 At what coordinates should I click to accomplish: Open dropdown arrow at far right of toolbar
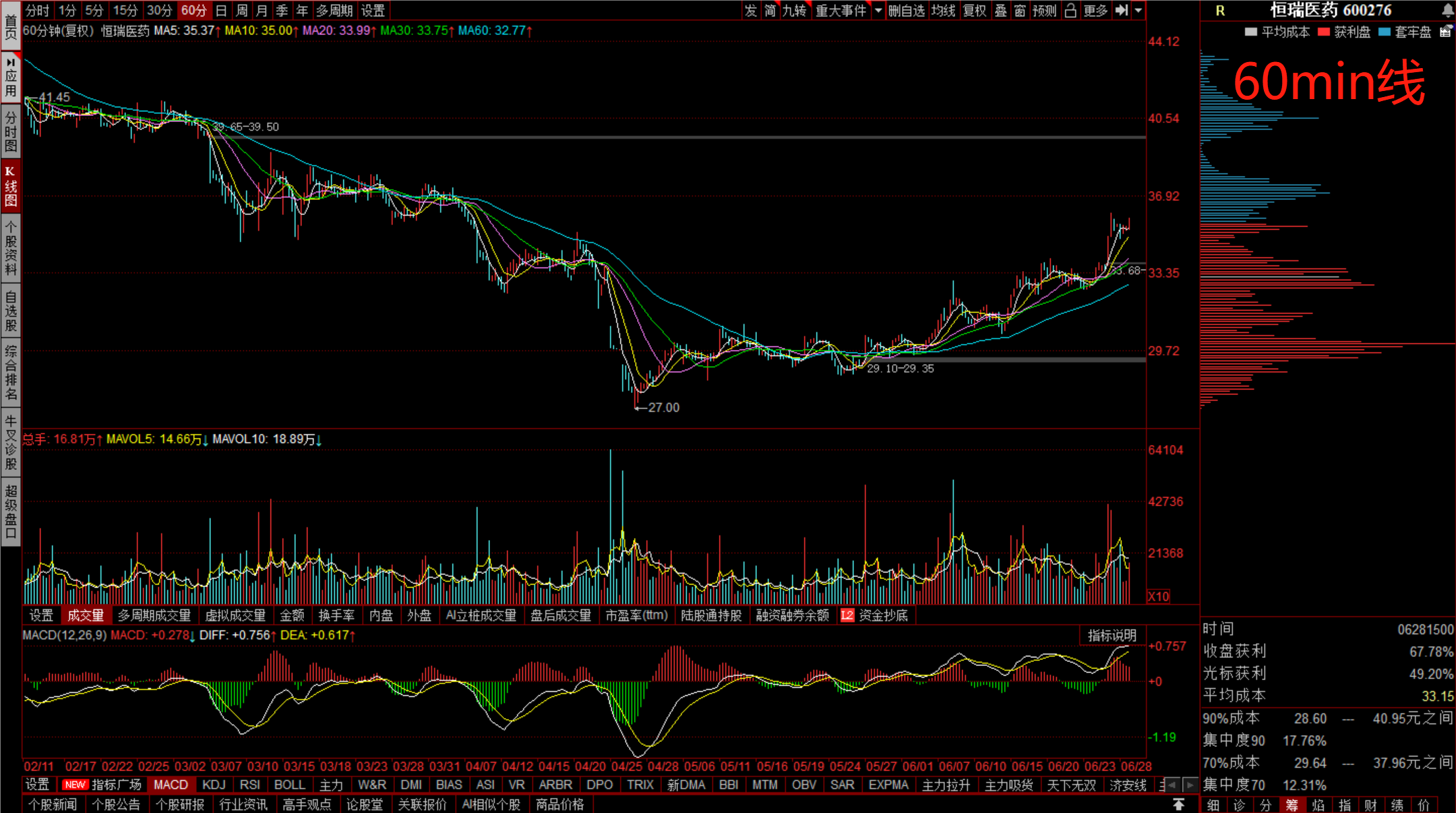pyautogui.click(x=1139, y=10)
